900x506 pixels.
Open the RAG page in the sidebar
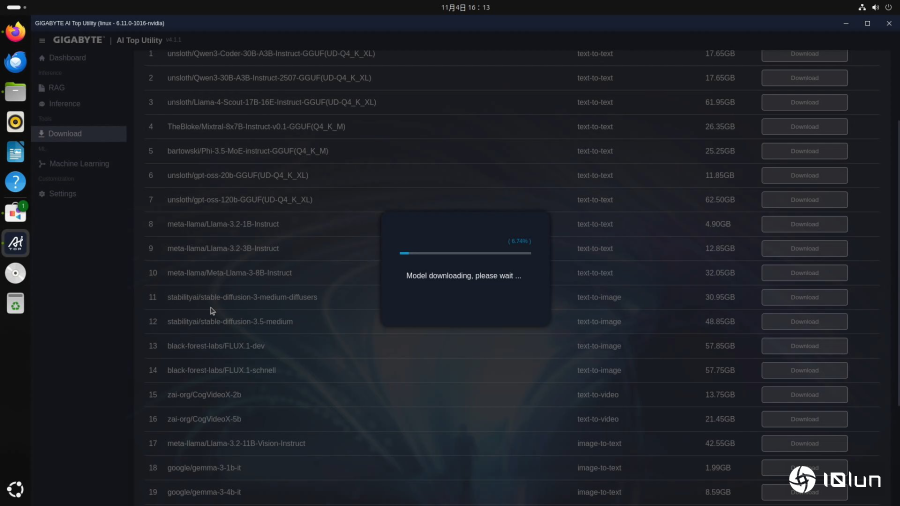tap(56, 88)
